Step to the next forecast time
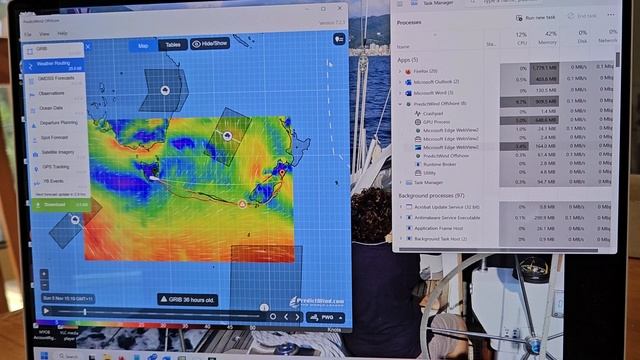Screen dimensions: 640x360 pyautogui.click(x=297, y=317)
